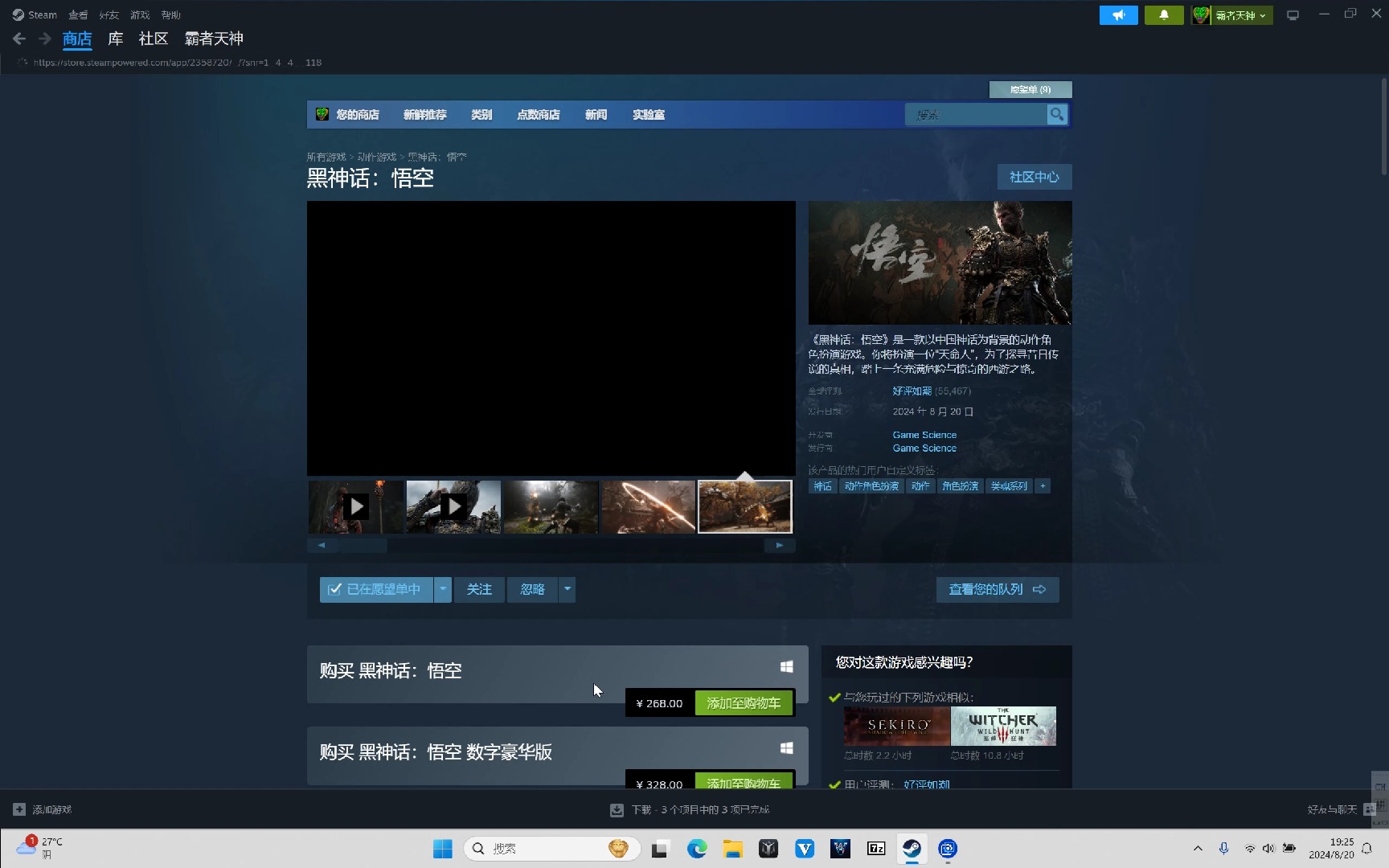Open 实验室 Labs in store navigation

649,115
